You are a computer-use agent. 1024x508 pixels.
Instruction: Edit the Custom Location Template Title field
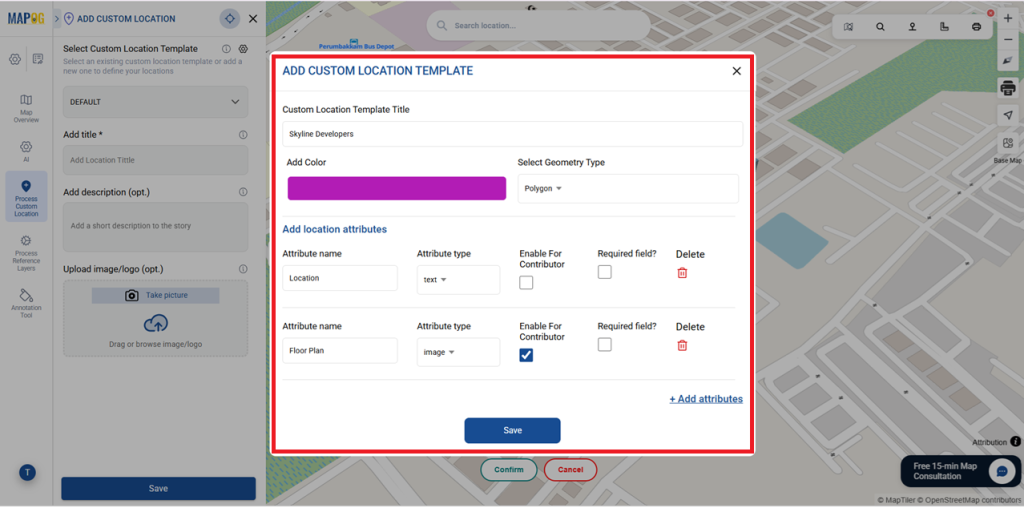pyautogui.click(x=513, y=134)
